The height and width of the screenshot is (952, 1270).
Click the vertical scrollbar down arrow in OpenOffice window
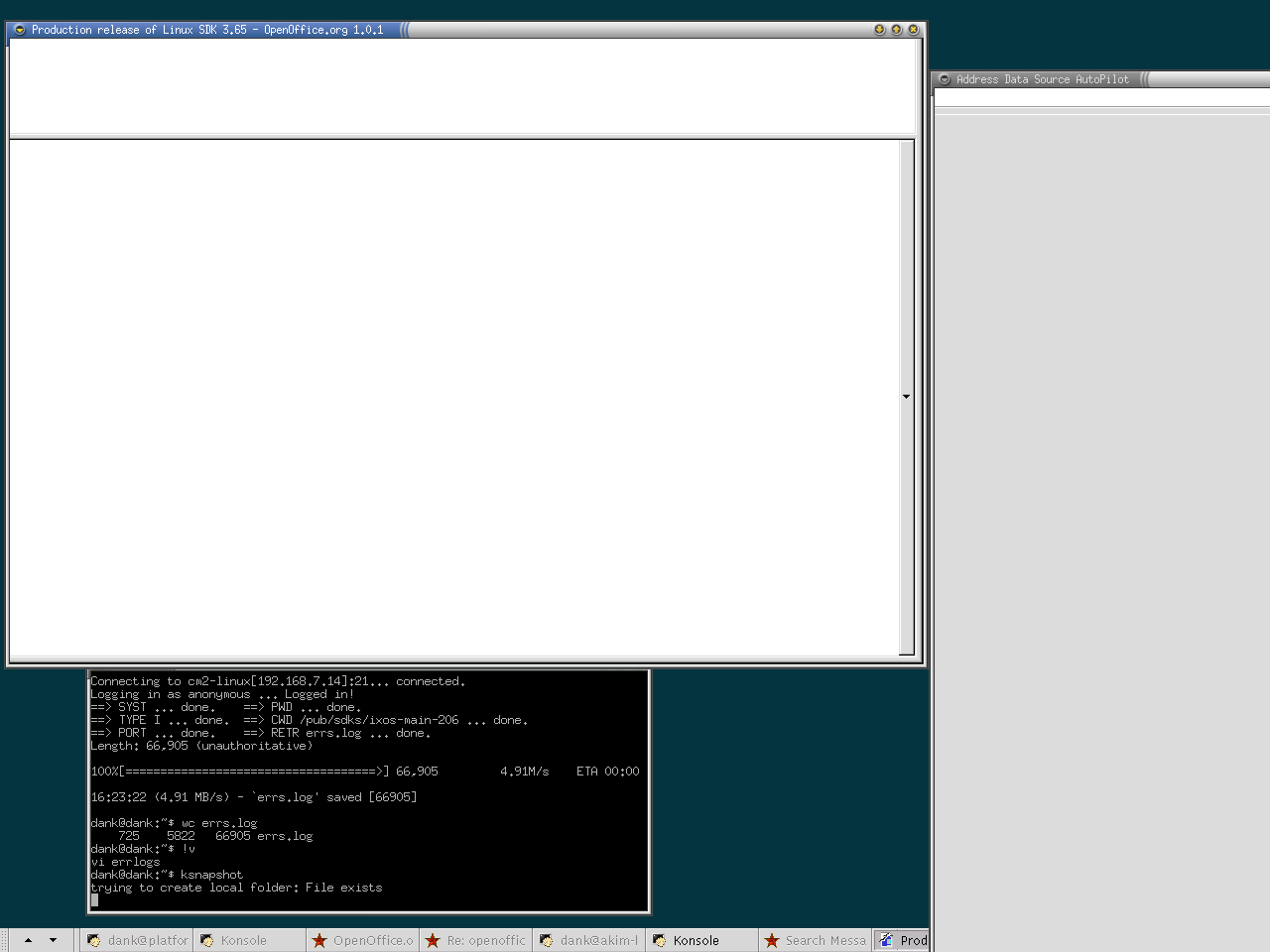[906, 397]
